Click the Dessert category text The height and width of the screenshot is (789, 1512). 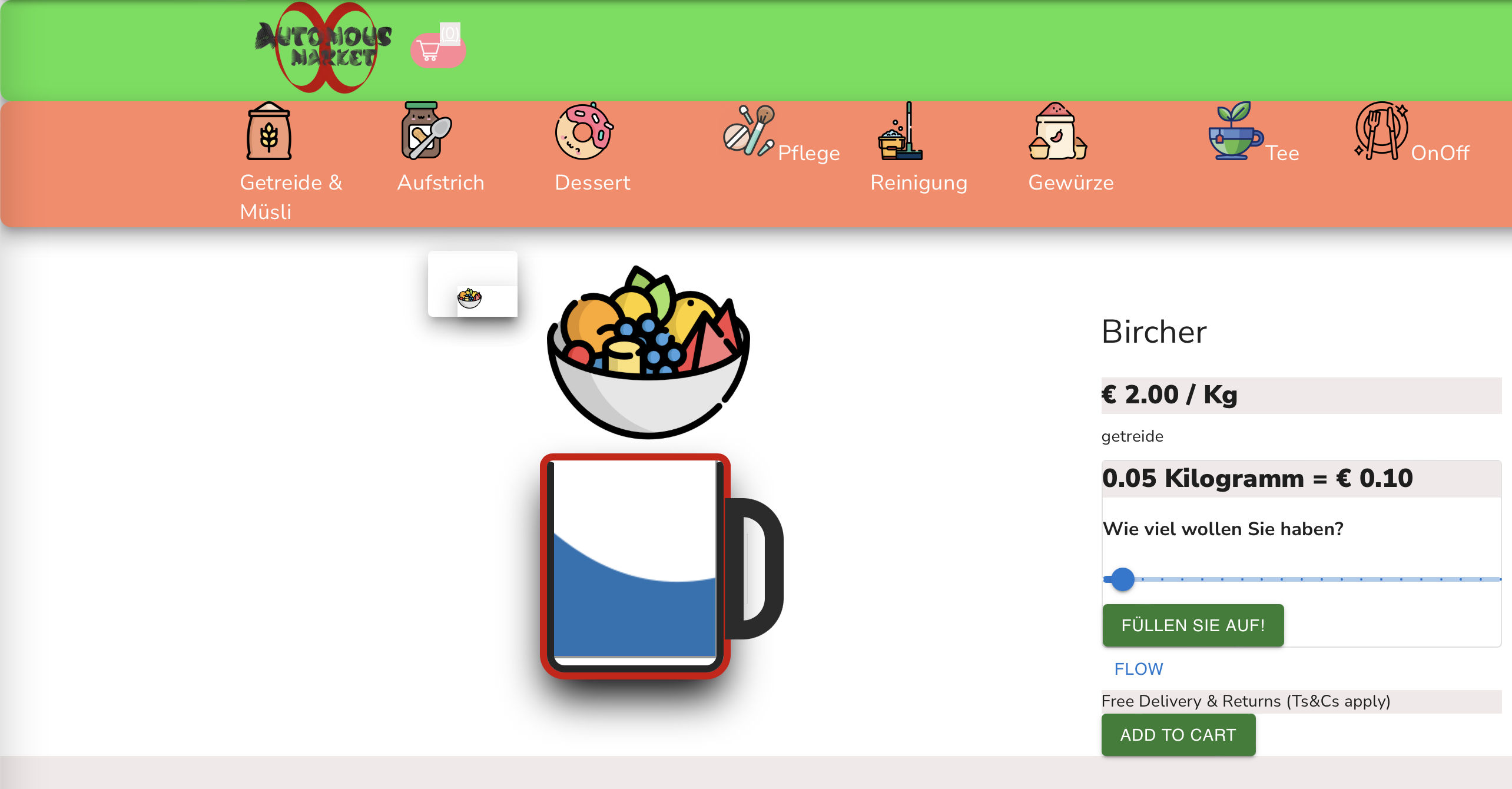tap(592, 183)
